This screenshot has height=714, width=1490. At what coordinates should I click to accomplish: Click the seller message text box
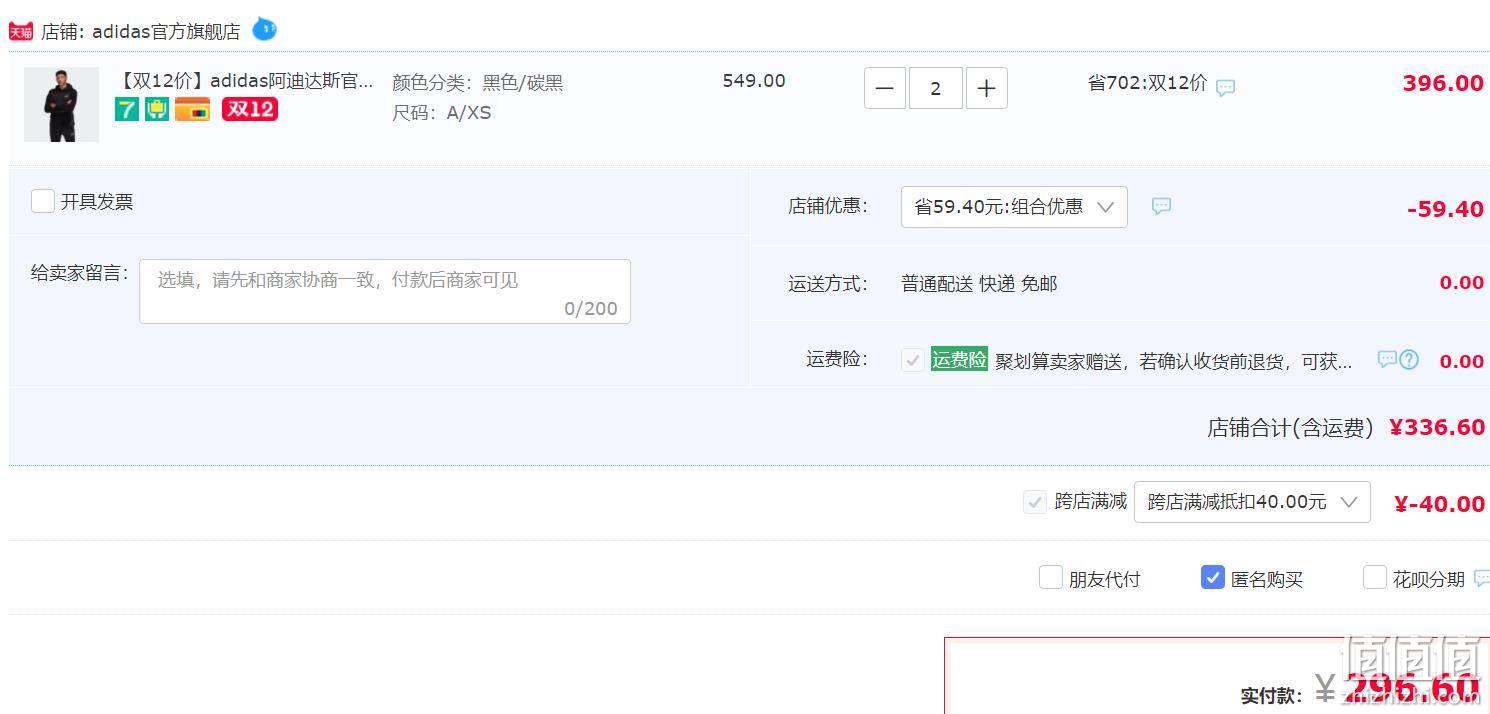click(385, 291)
